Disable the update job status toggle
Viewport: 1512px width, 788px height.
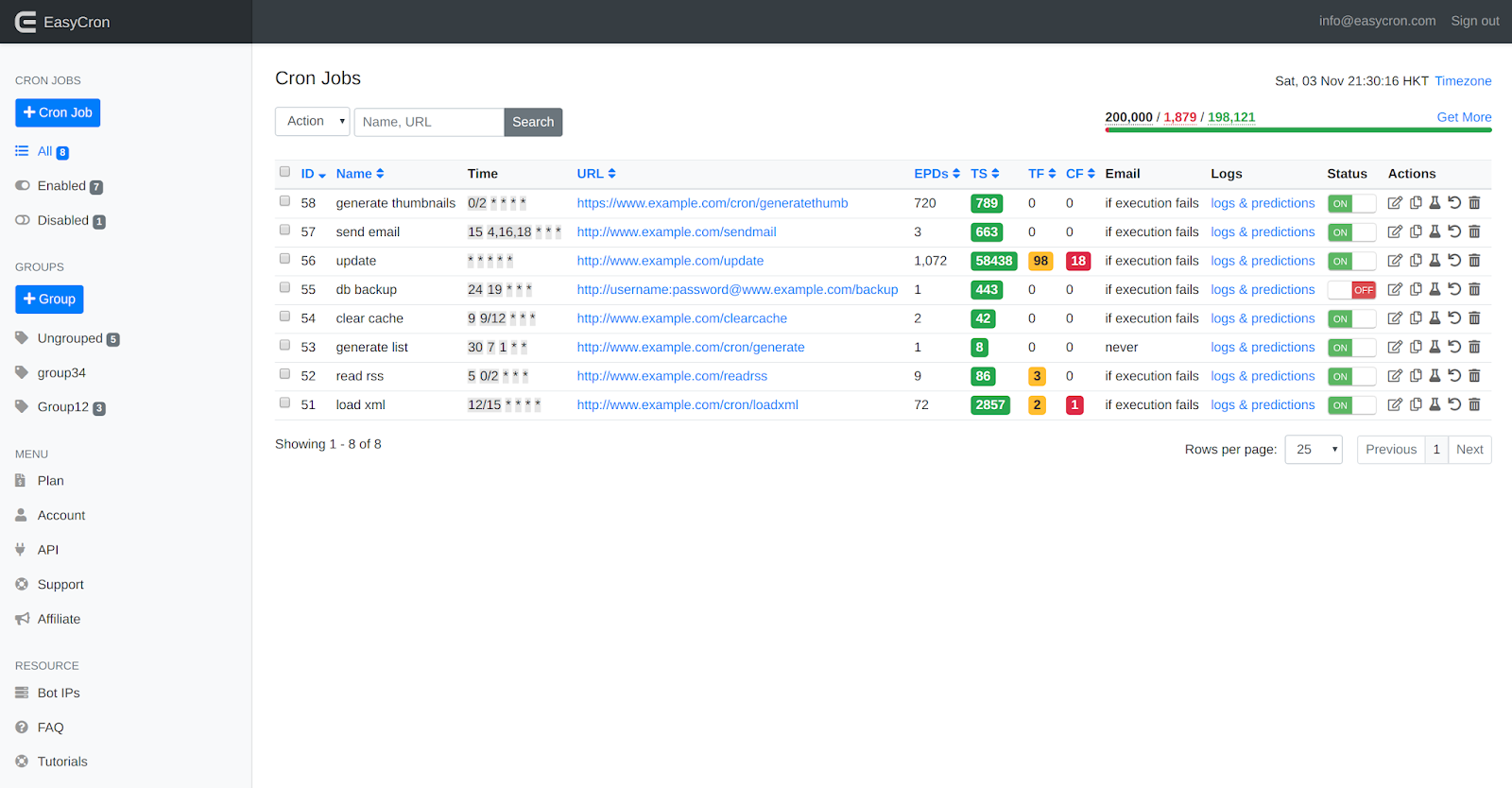click(1351, 262)
